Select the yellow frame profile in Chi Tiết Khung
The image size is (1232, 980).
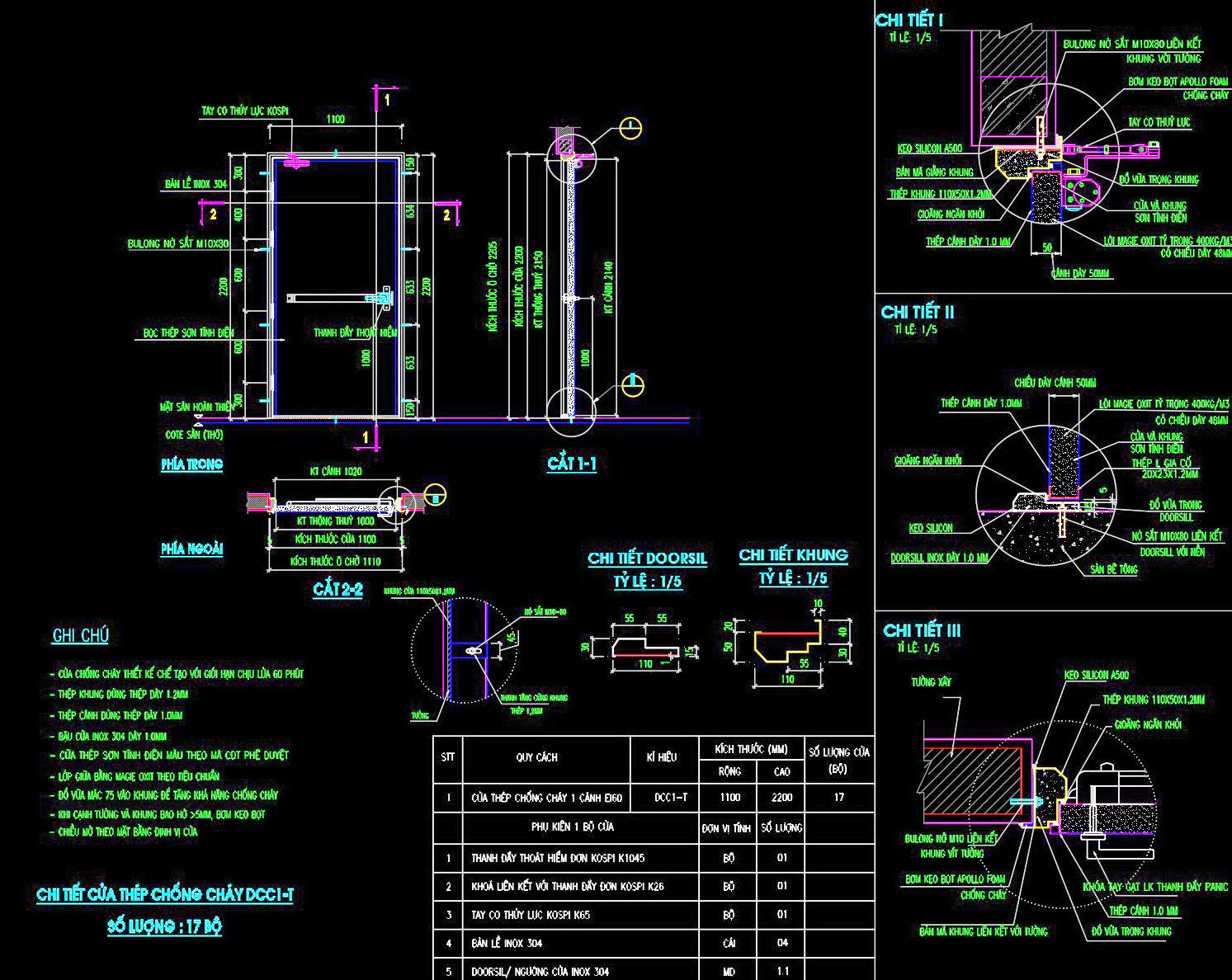click(787, 644)
